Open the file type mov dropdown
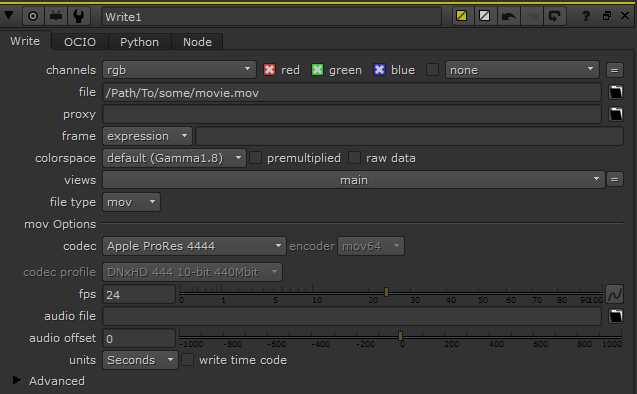637x394 pixels. [131, 202]
